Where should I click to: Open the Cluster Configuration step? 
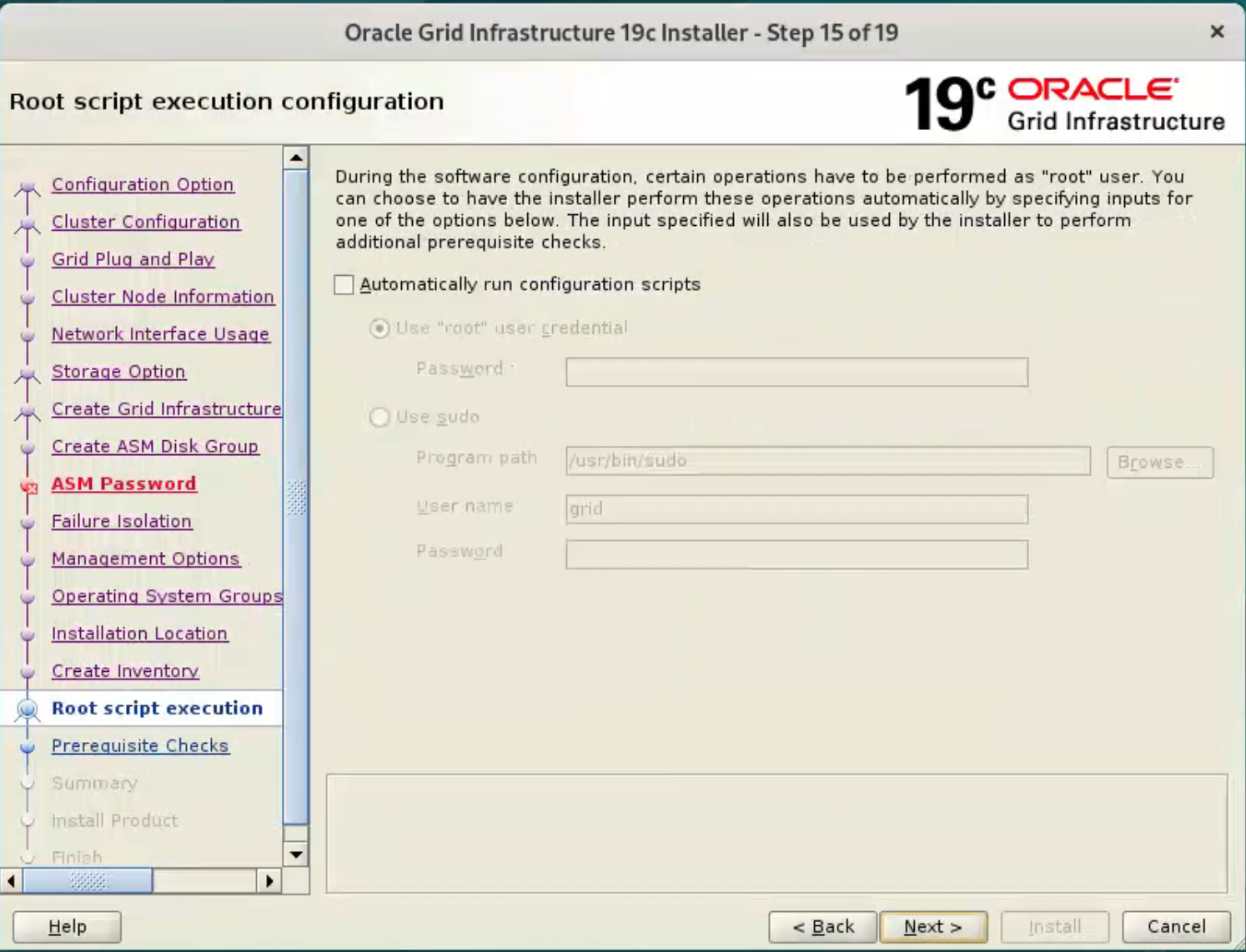click(x=146, y=222)
